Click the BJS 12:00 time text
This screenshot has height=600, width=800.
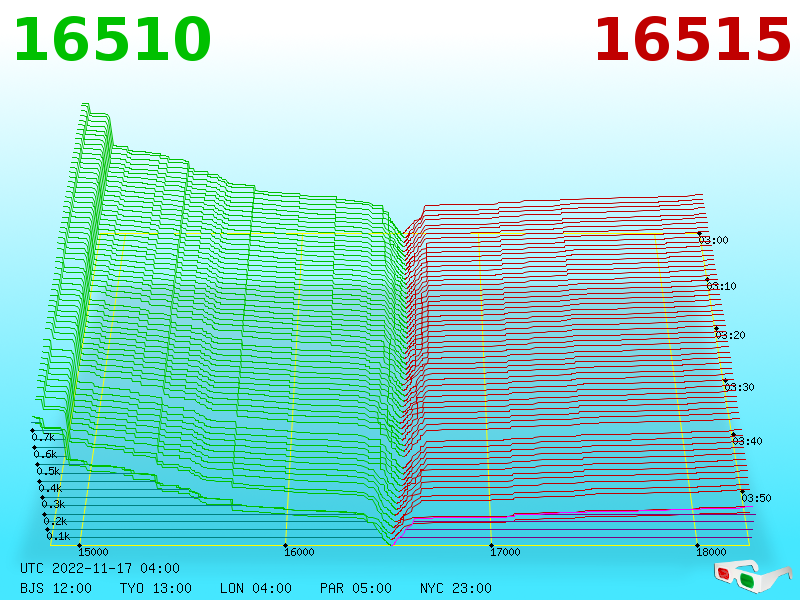(x=56, y=588)
